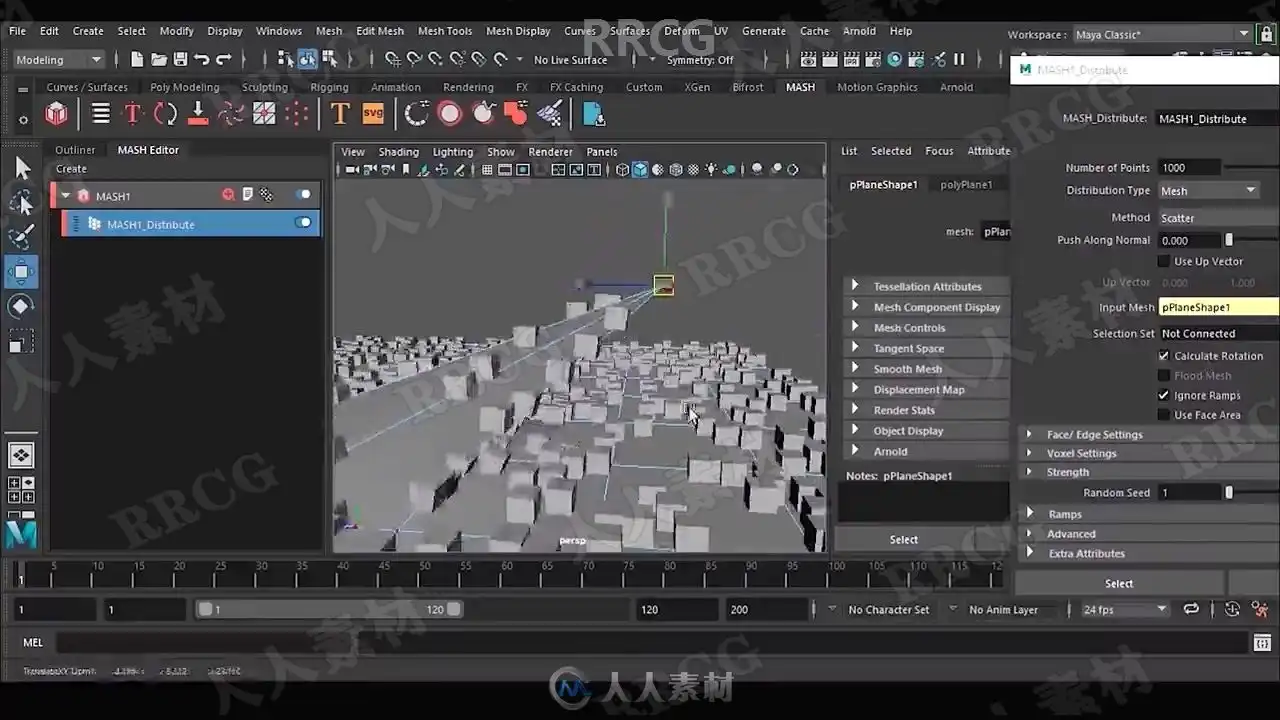
Task: Pick the Paint selection tool
Action: point(21,237)
